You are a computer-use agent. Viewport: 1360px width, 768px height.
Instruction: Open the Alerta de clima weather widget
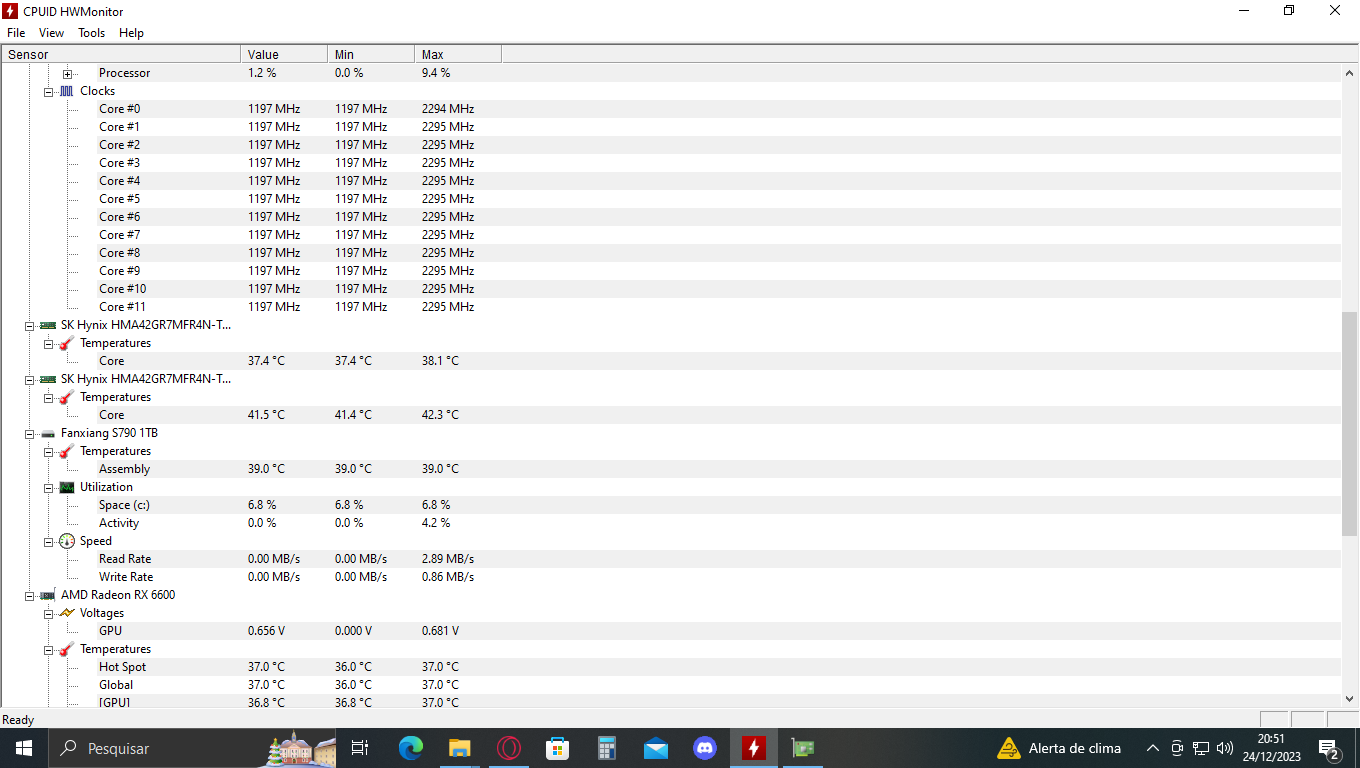[x=1059, y=748]
